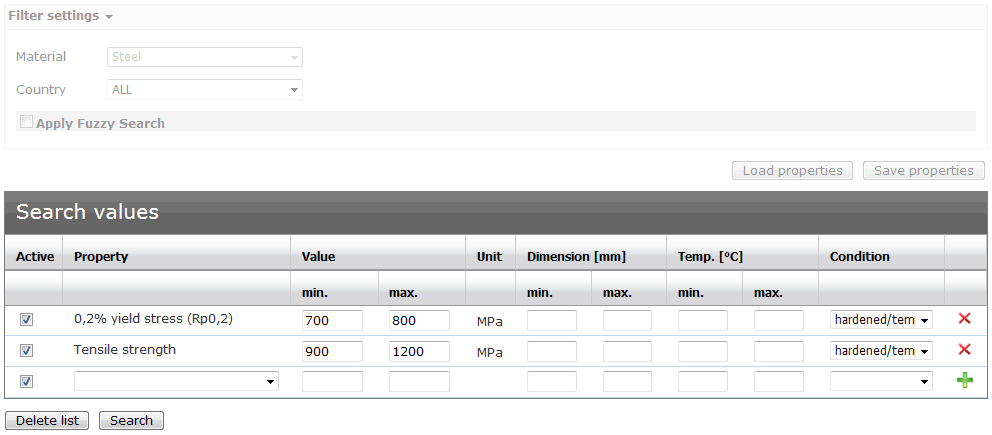Open Condition dropdown in the empty row
Screen dimensions: 992x435
click(x=881, y=381)
